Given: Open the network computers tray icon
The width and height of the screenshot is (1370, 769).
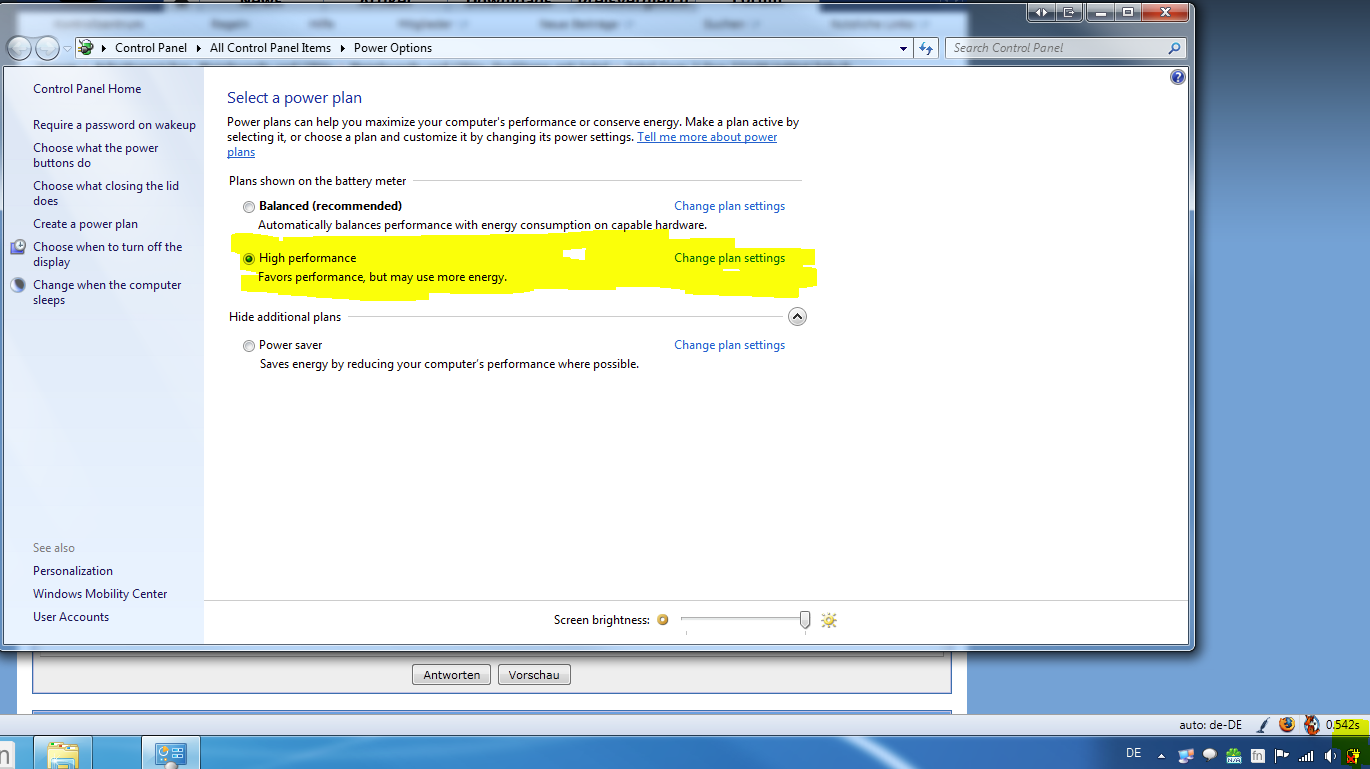Looking at the screenshot, I should (1186, 755).
